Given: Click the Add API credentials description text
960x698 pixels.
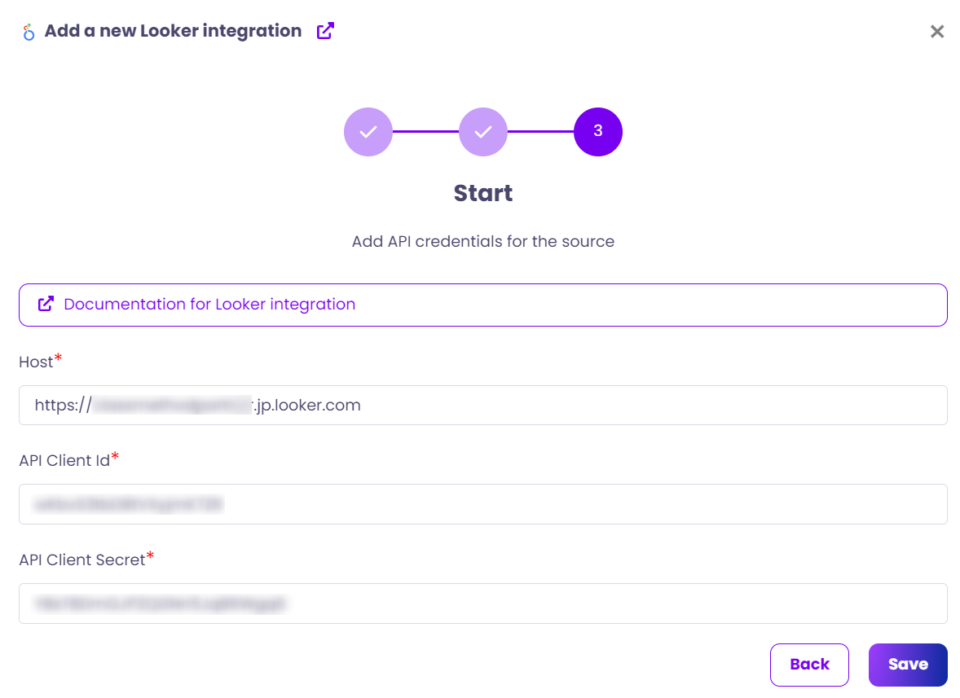Looking at the screenshot, I should pyautogui.click(x=483, y=241).
